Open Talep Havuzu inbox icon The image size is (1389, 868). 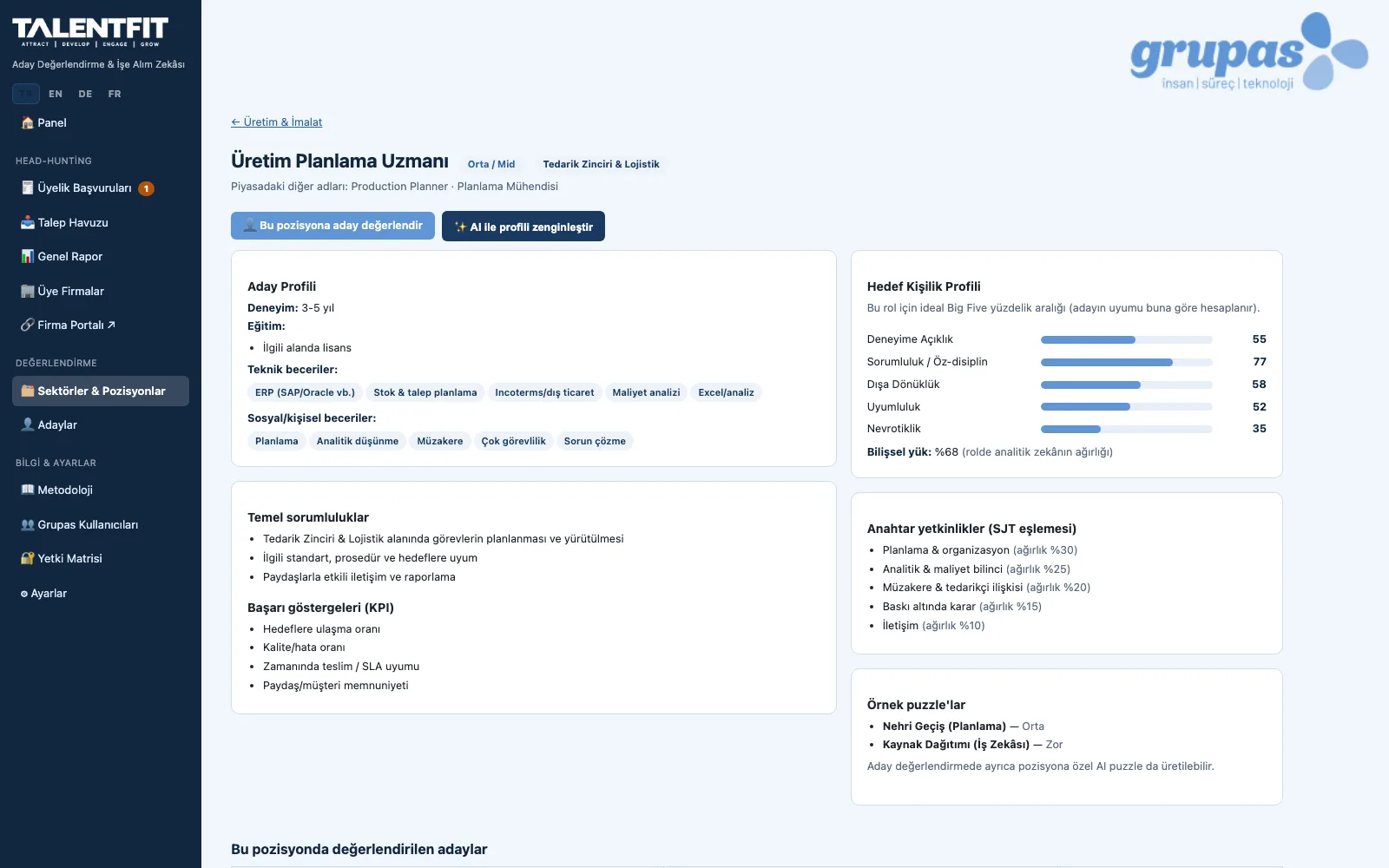pyautogui.click(x=28, y=223)
